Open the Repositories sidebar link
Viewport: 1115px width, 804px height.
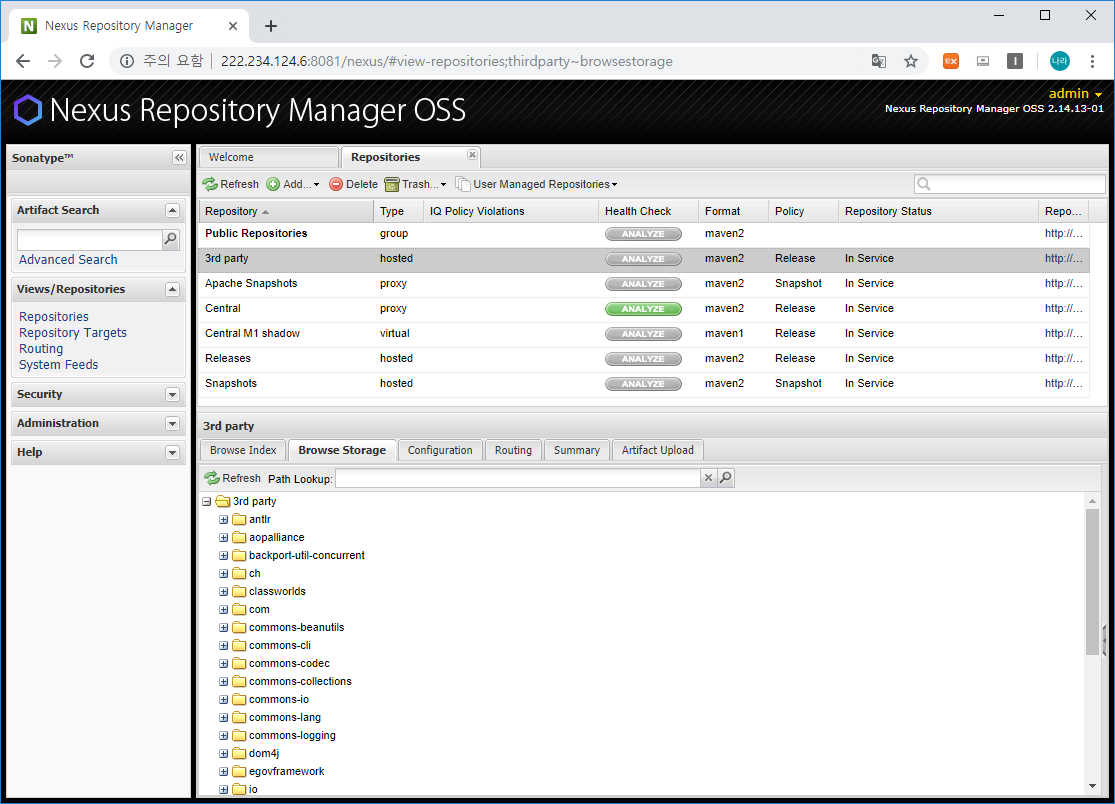tap(54, 316)
